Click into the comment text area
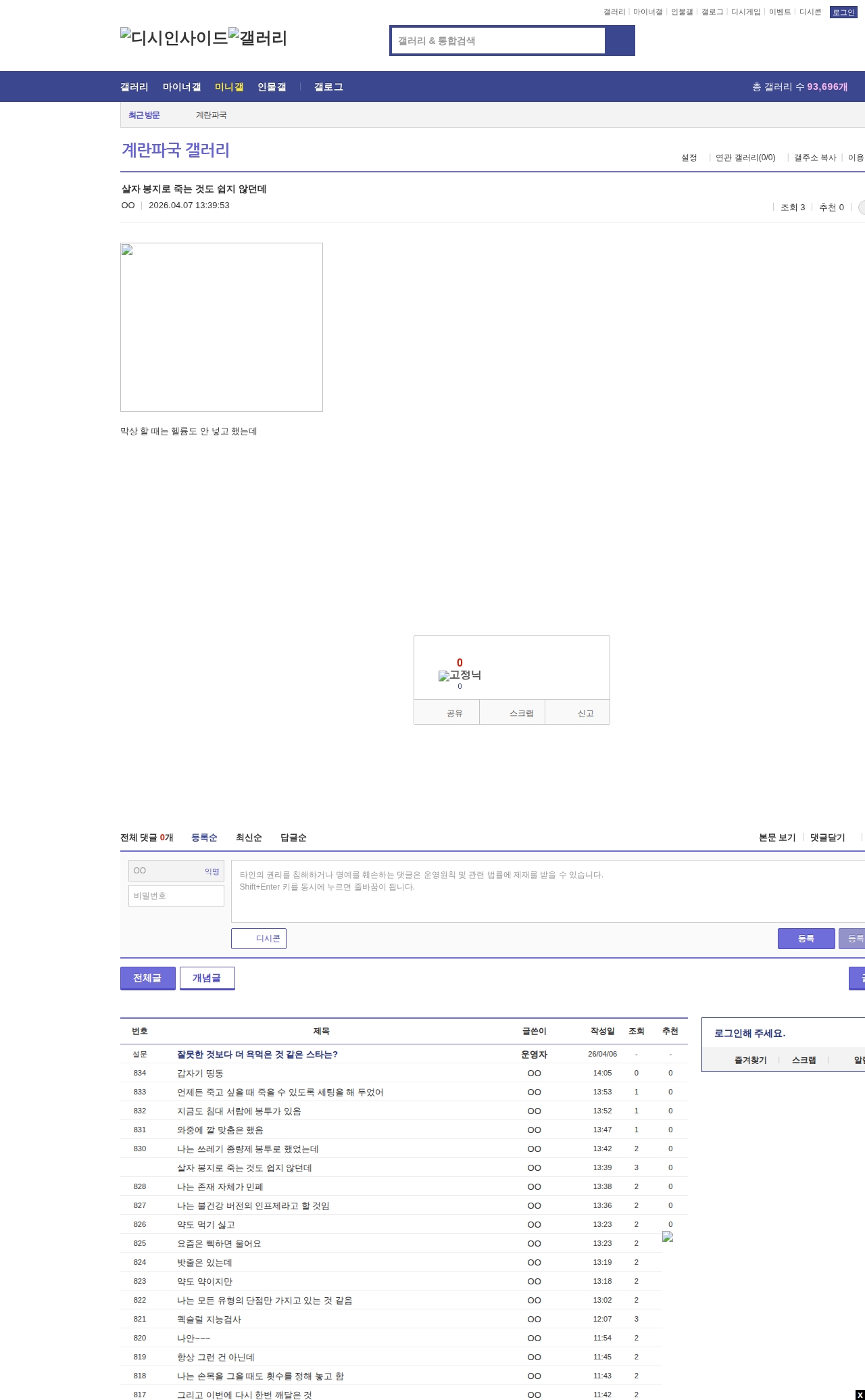 (x=548, y=891)
